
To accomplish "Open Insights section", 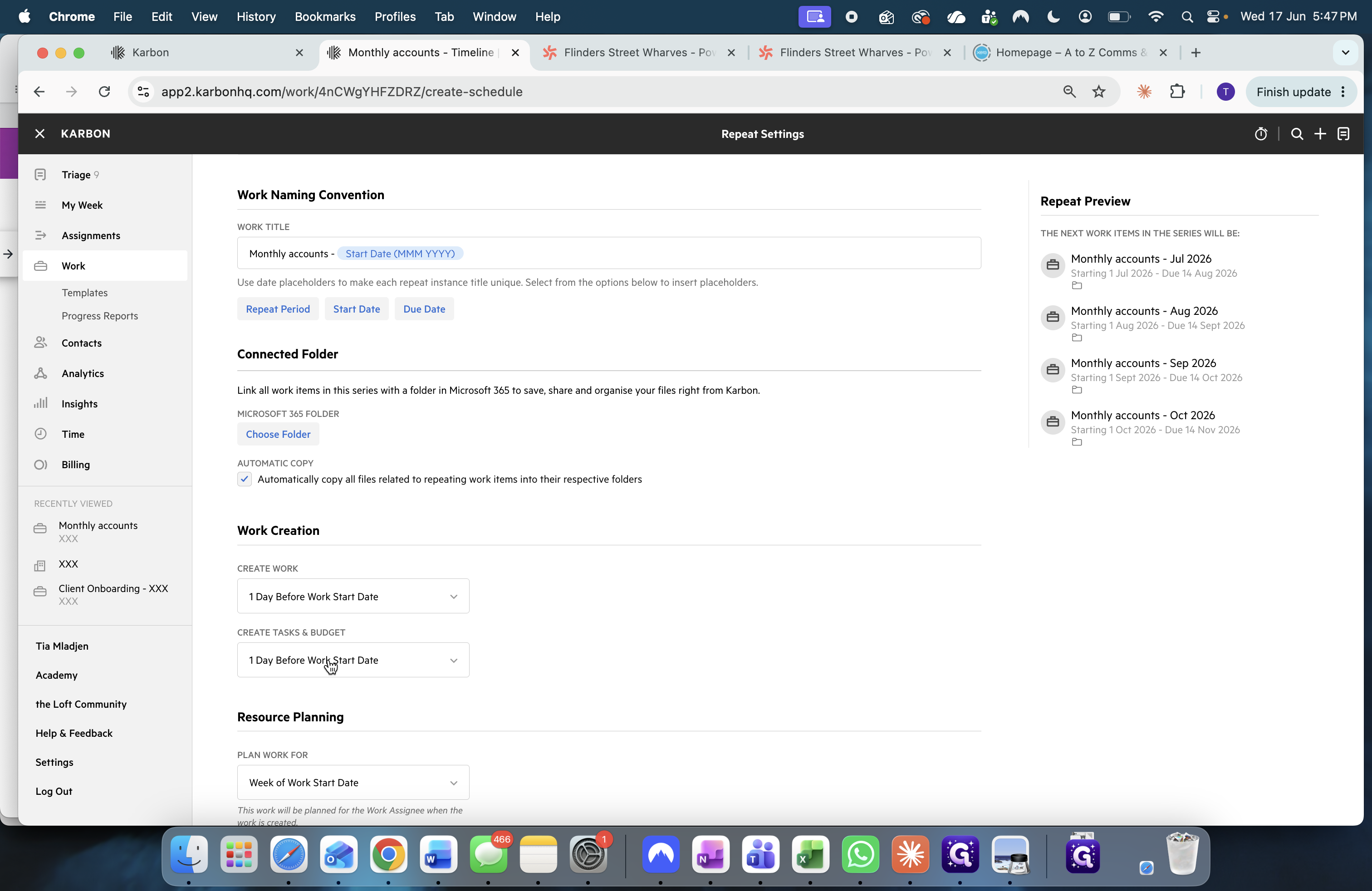I will (105, 403).
